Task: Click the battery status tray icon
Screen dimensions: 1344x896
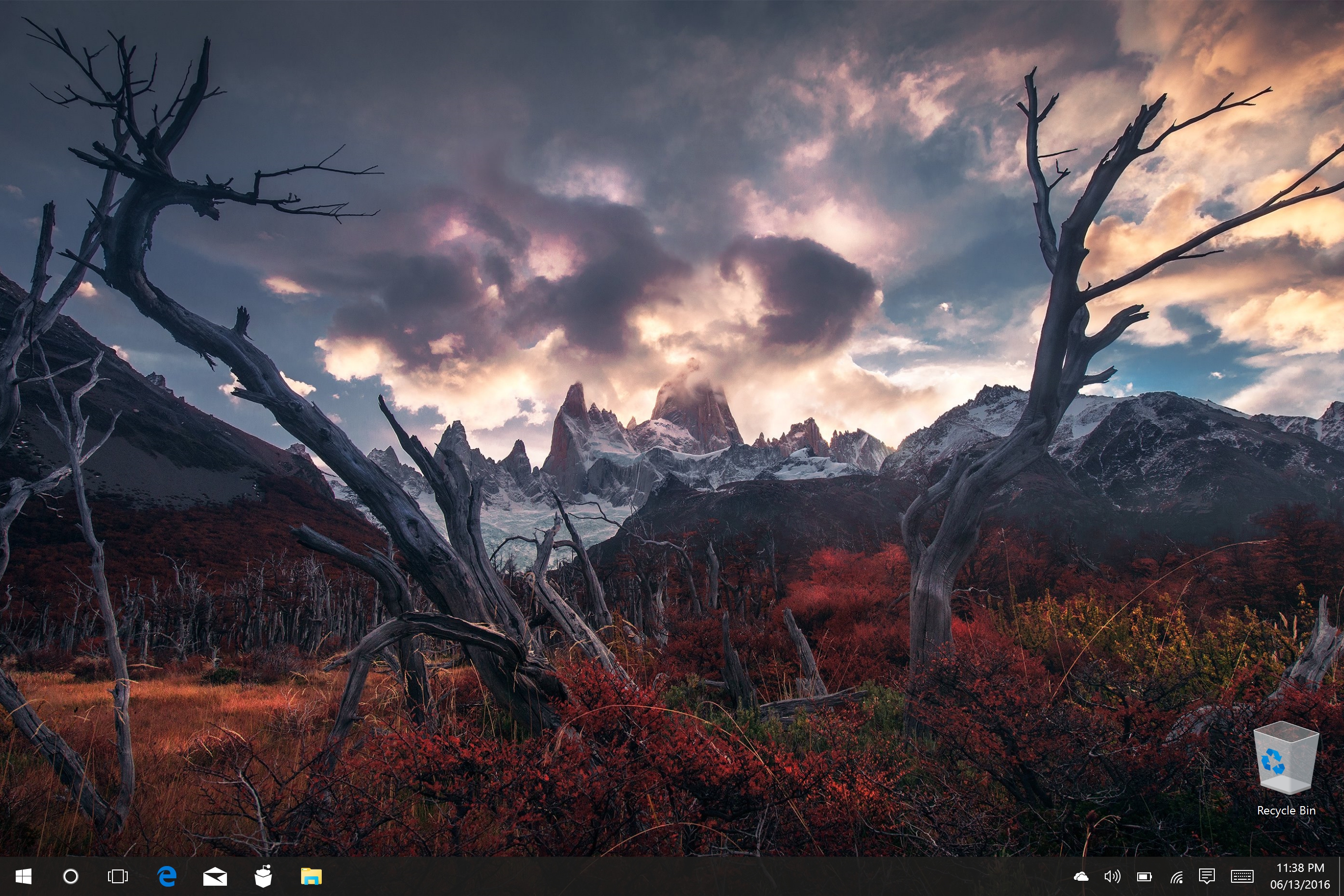Action: (1144, 876)
